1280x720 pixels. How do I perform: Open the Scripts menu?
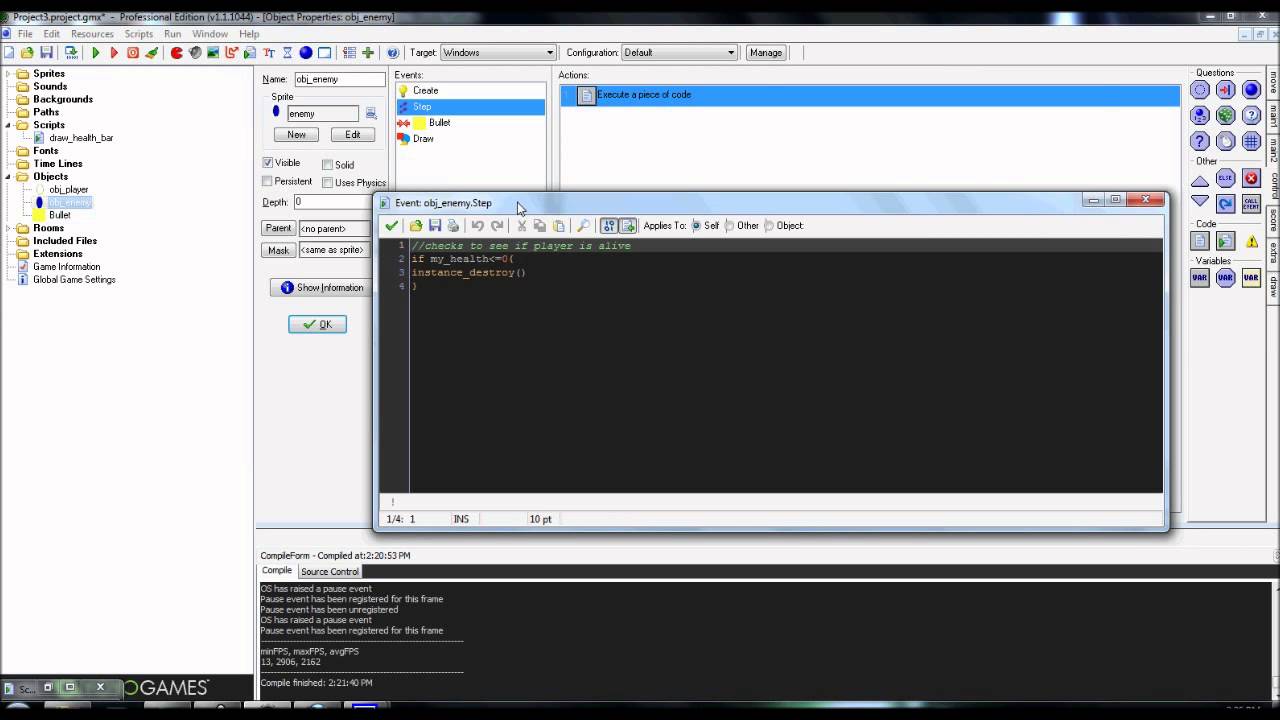pos(139,34)
